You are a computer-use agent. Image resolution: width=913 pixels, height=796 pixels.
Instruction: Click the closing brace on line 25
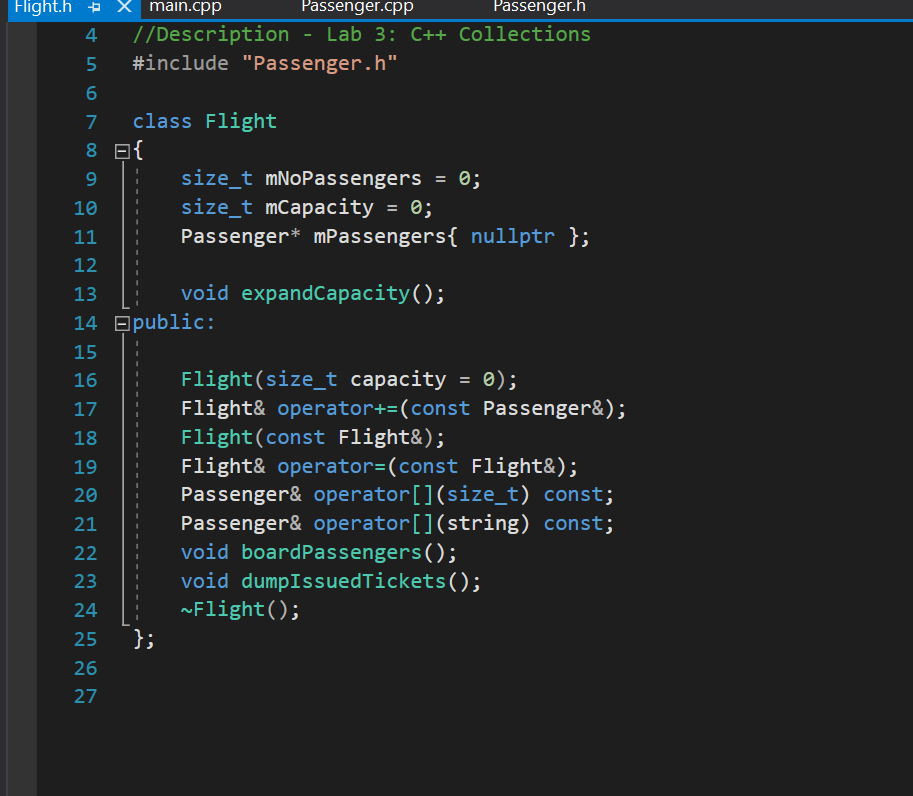[144, 639]
